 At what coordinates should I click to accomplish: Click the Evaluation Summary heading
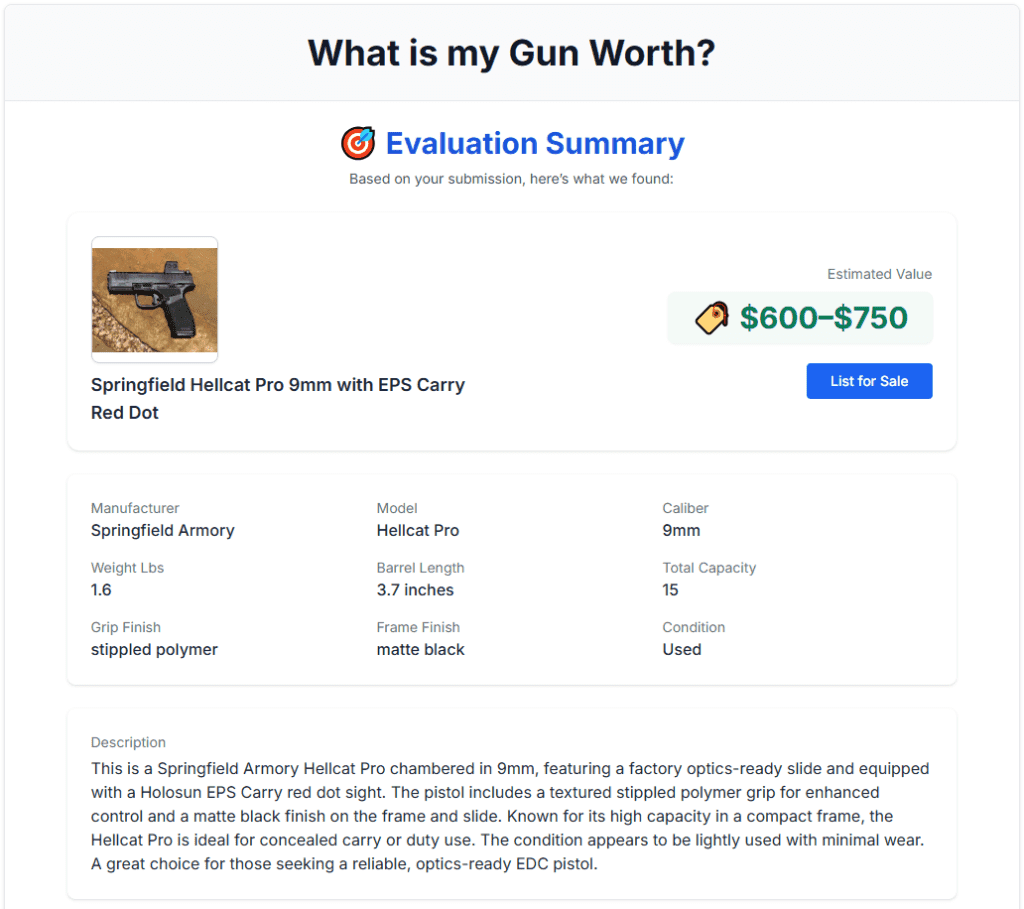(535, 144)
